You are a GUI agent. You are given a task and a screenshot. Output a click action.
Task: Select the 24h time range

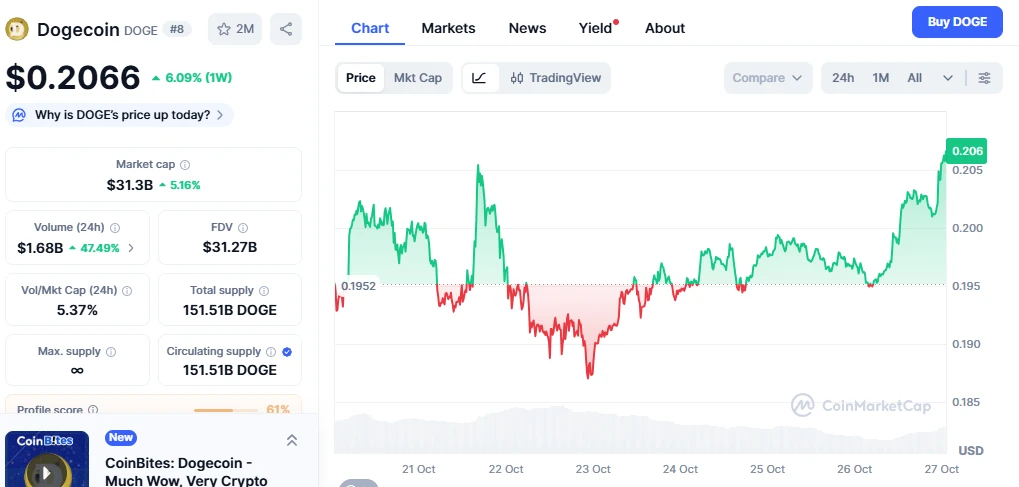[843, 78]
